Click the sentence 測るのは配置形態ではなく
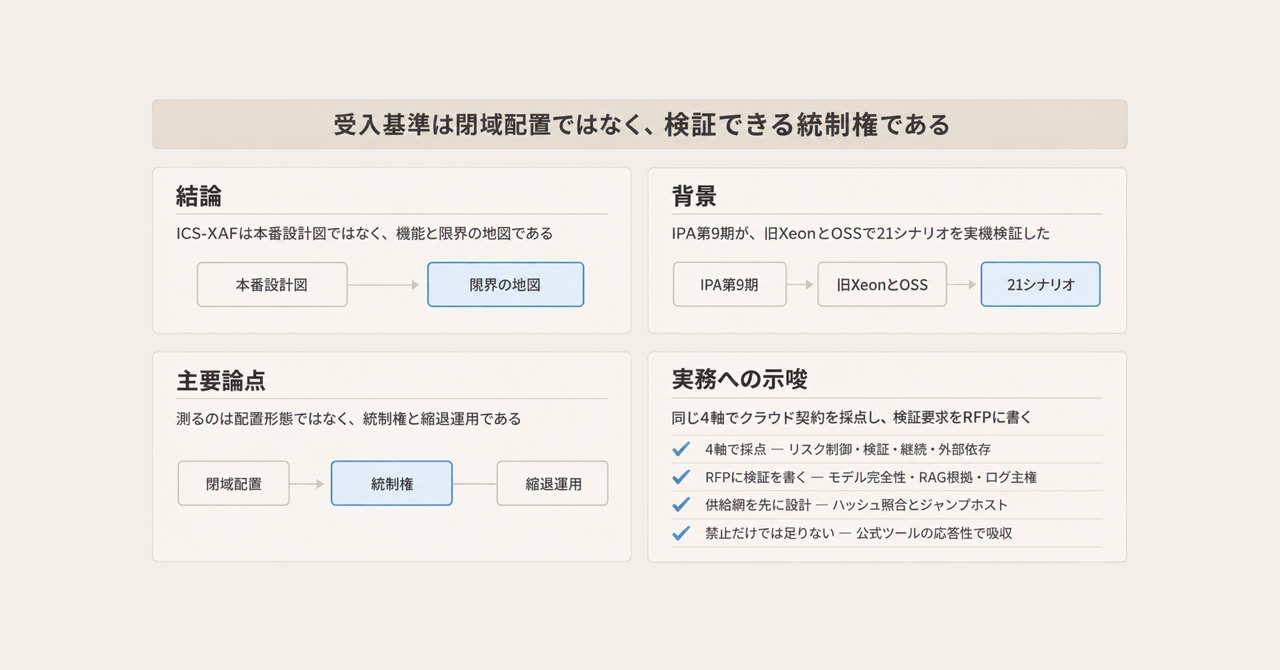Viewport: 1280px width, 670px height. [x=348, y=418]
